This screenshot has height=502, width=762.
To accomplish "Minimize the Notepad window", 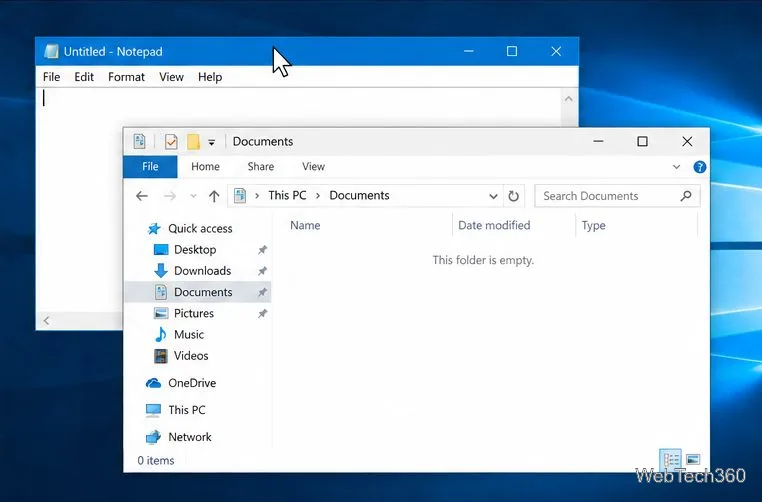I will (468, 51).
